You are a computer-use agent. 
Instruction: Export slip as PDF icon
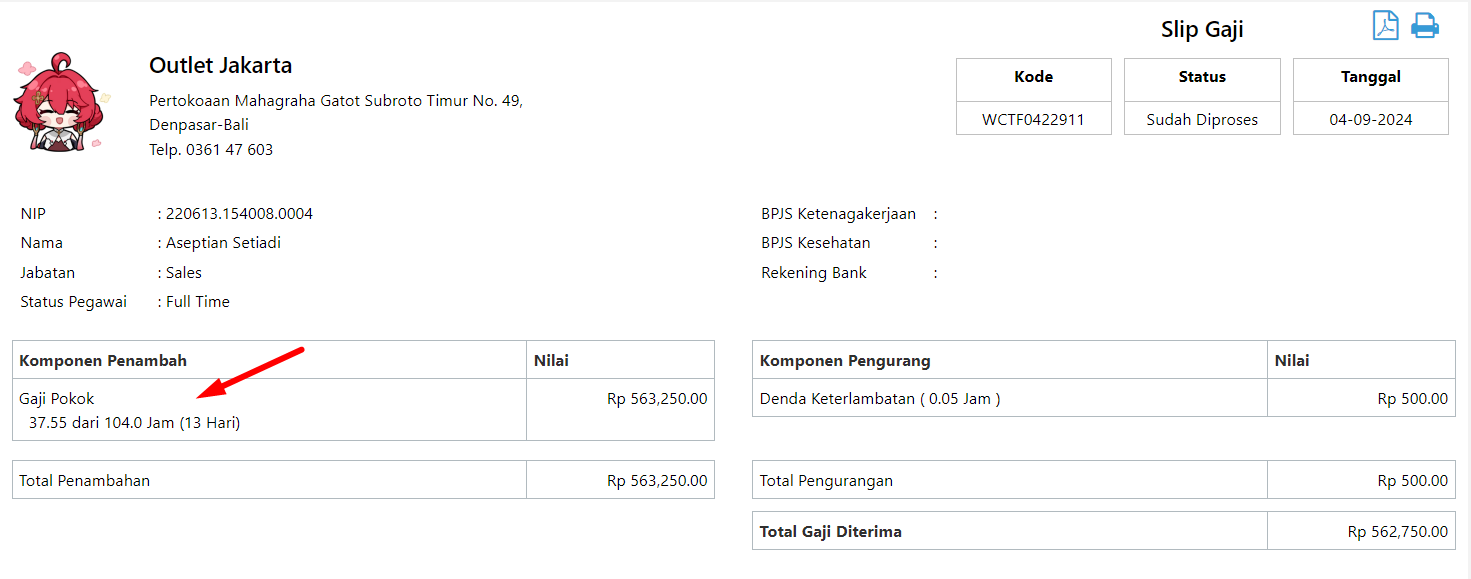pyautogui.click(x=1385, y=25)
